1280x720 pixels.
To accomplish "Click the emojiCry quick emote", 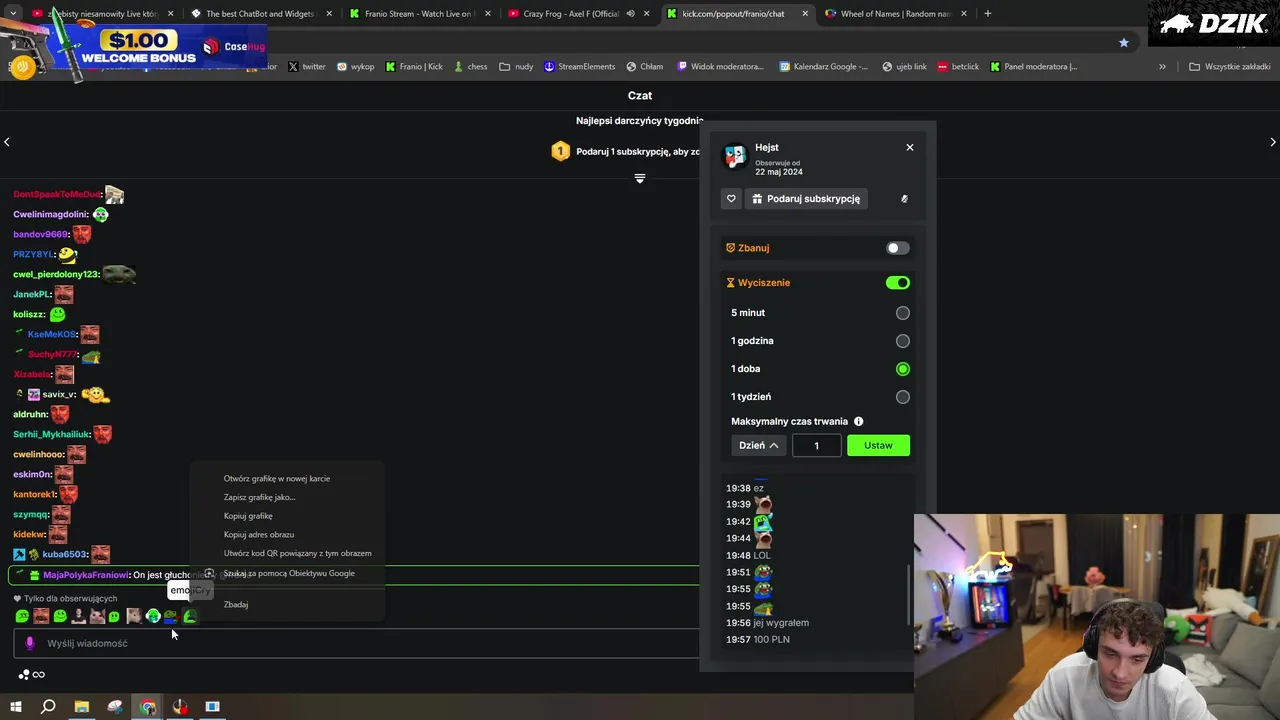I will coord(190,617).
